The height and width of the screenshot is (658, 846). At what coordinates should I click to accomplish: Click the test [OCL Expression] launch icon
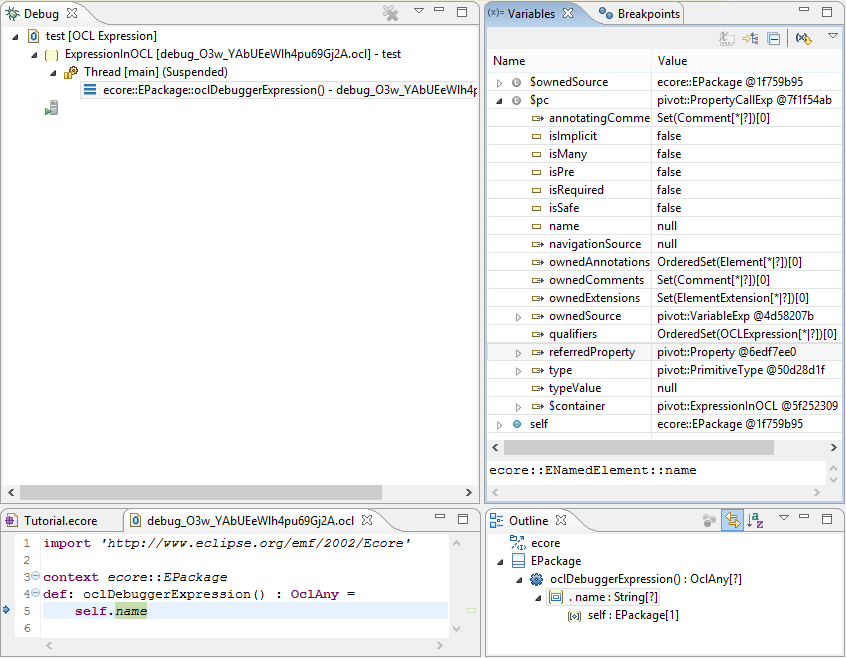click(33, 36)
